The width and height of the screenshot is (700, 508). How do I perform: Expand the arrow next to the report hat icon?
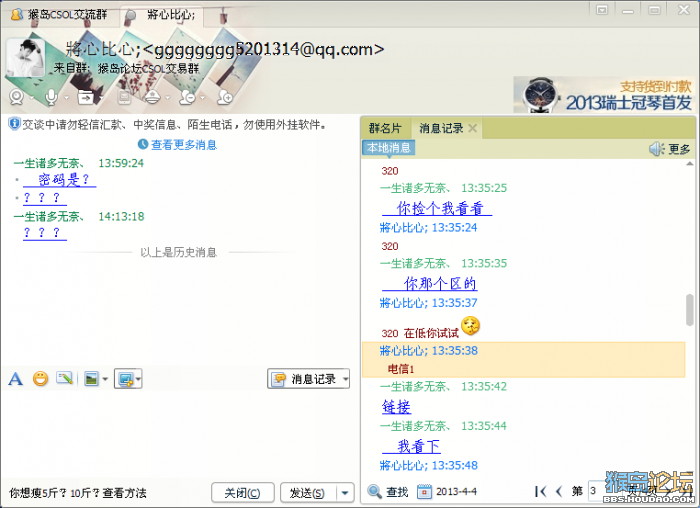click(x=167, y=98)
